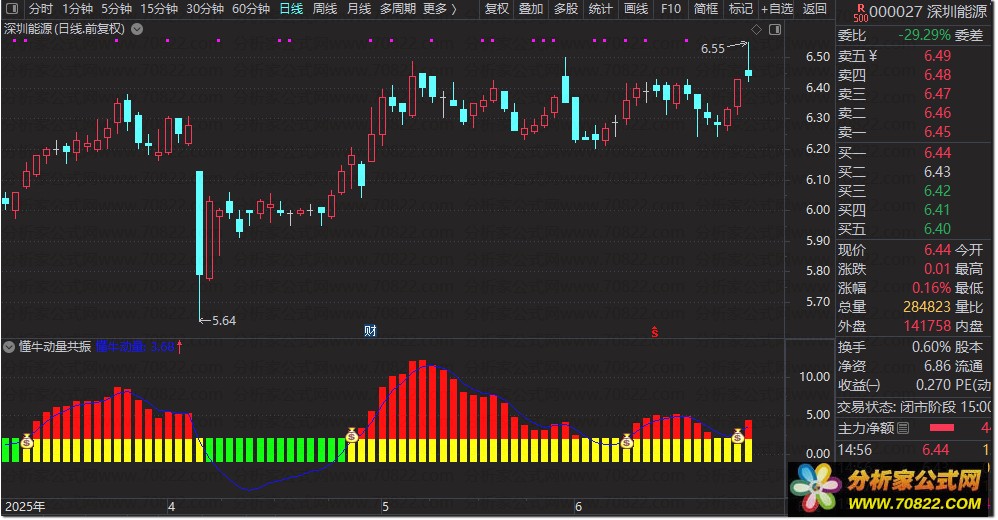Add stock via +自选 button
Viewport: 998px width, 520px height.
click(777, 9)
